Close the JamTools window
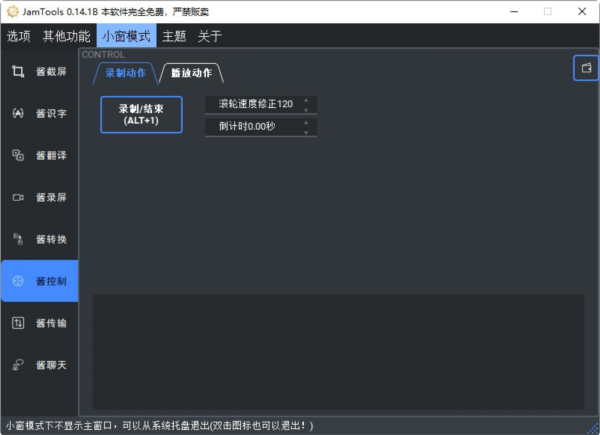 (582, 11)
